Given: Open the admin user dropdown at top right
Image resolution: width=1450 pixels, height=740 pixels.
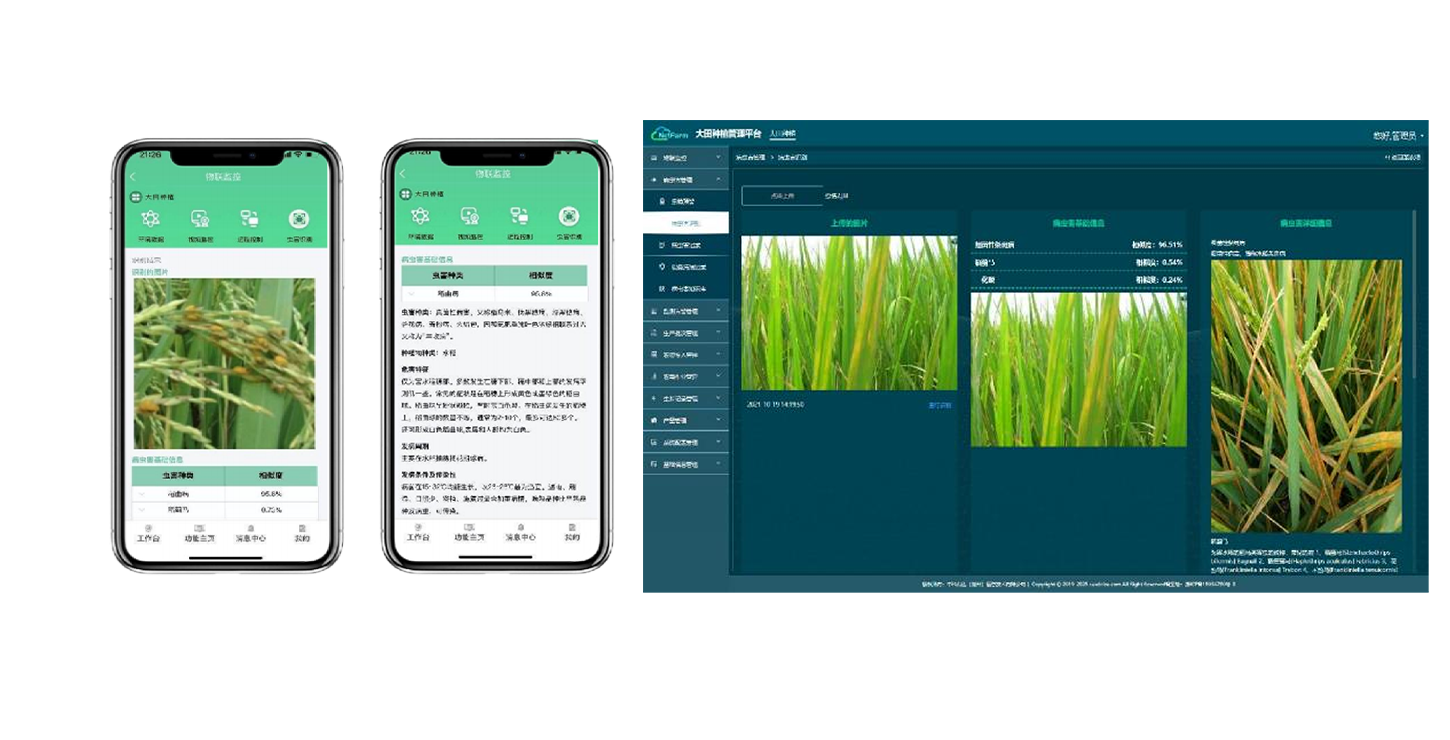Looking at the screenshot, I should (x=1398, y=135).
